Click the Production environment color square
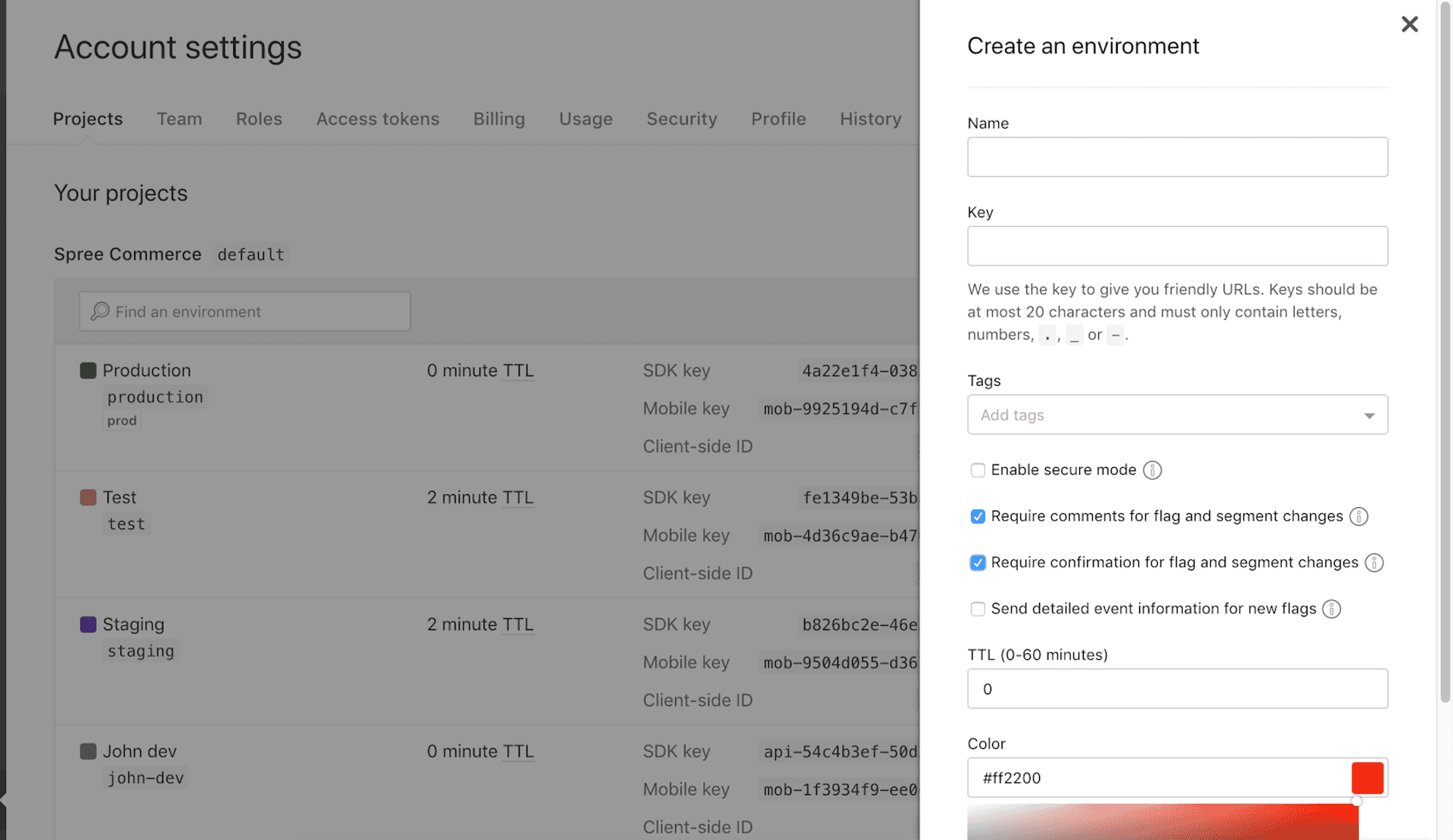Viewport: 1453px width, 840px height. point(87,370)
